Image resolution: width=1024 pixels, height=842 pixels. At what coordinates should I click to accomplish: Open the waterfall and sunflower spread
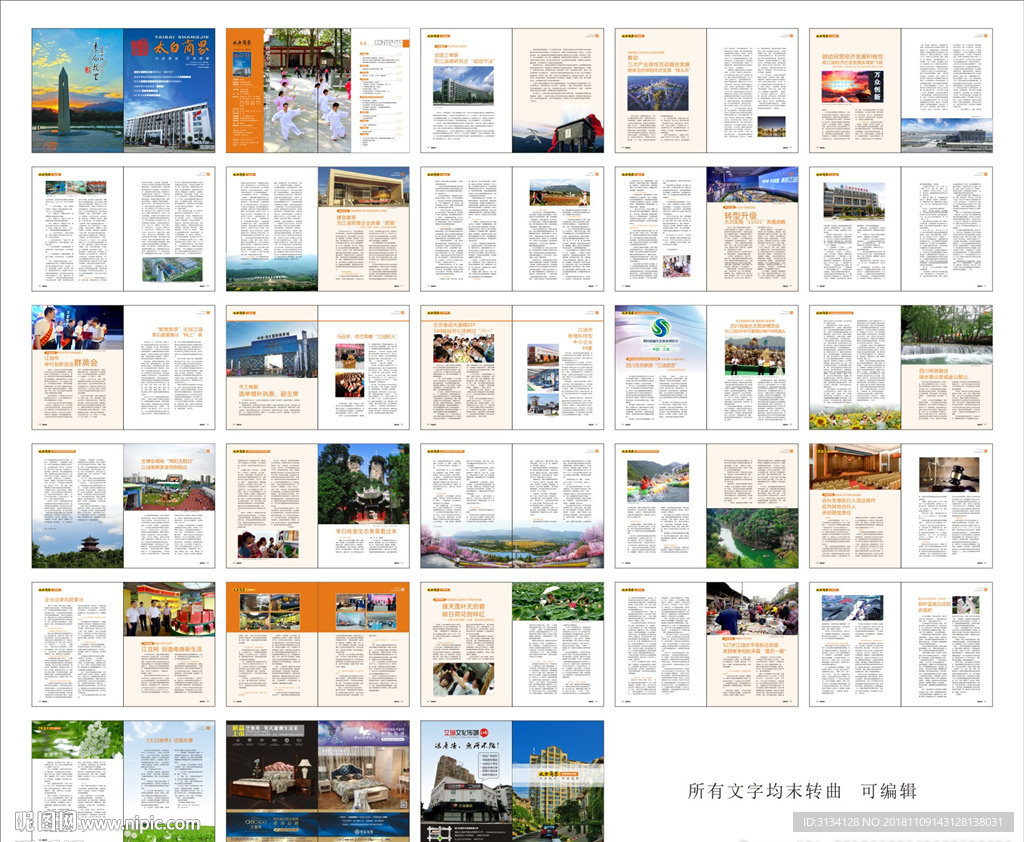(x=900, y=367)
